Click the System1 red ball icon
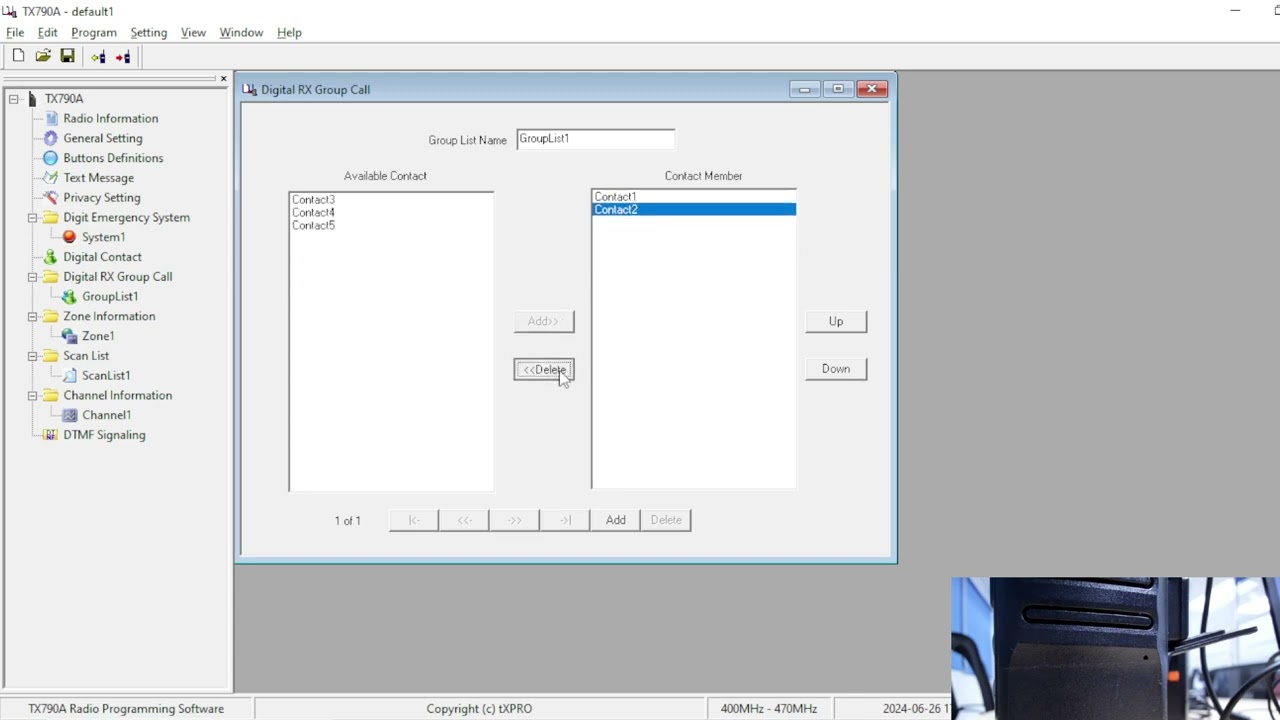Image resolution: width=1280 pixels, height=720 pixels. pyautogui.click(x=69, y=237)
